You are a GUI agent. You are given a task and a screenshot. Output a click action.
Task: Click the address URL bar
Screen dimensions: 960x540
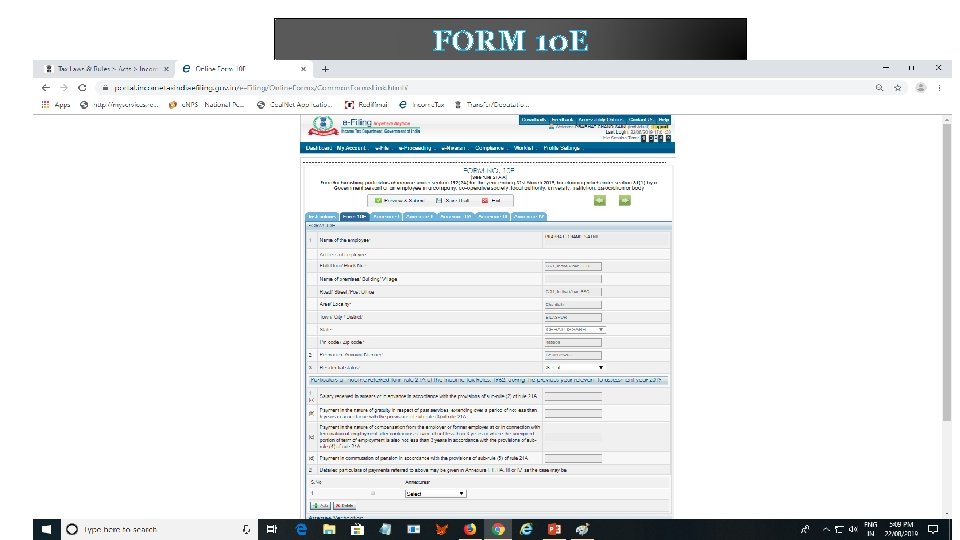(484, 88)
